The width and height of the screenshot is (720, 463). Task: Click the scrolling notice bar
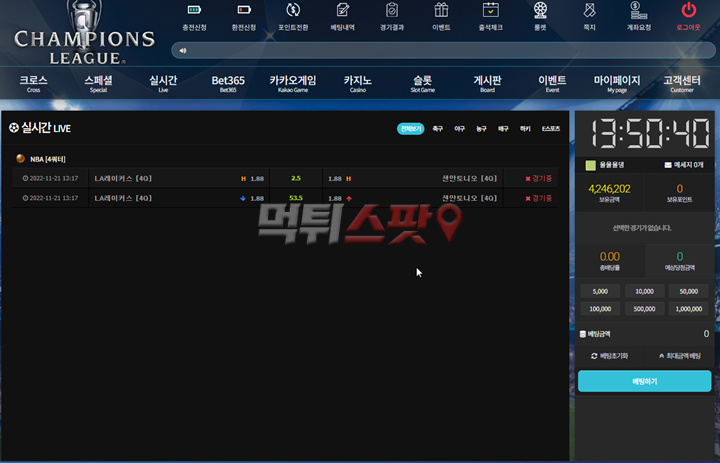[444, 51]
